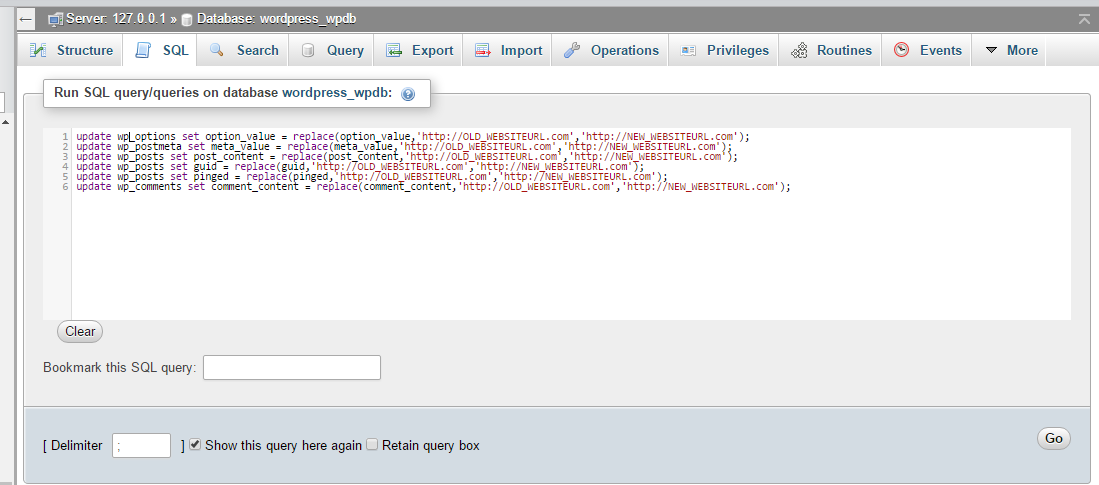
Task: Open the Import tab
Action: point(507,50)
